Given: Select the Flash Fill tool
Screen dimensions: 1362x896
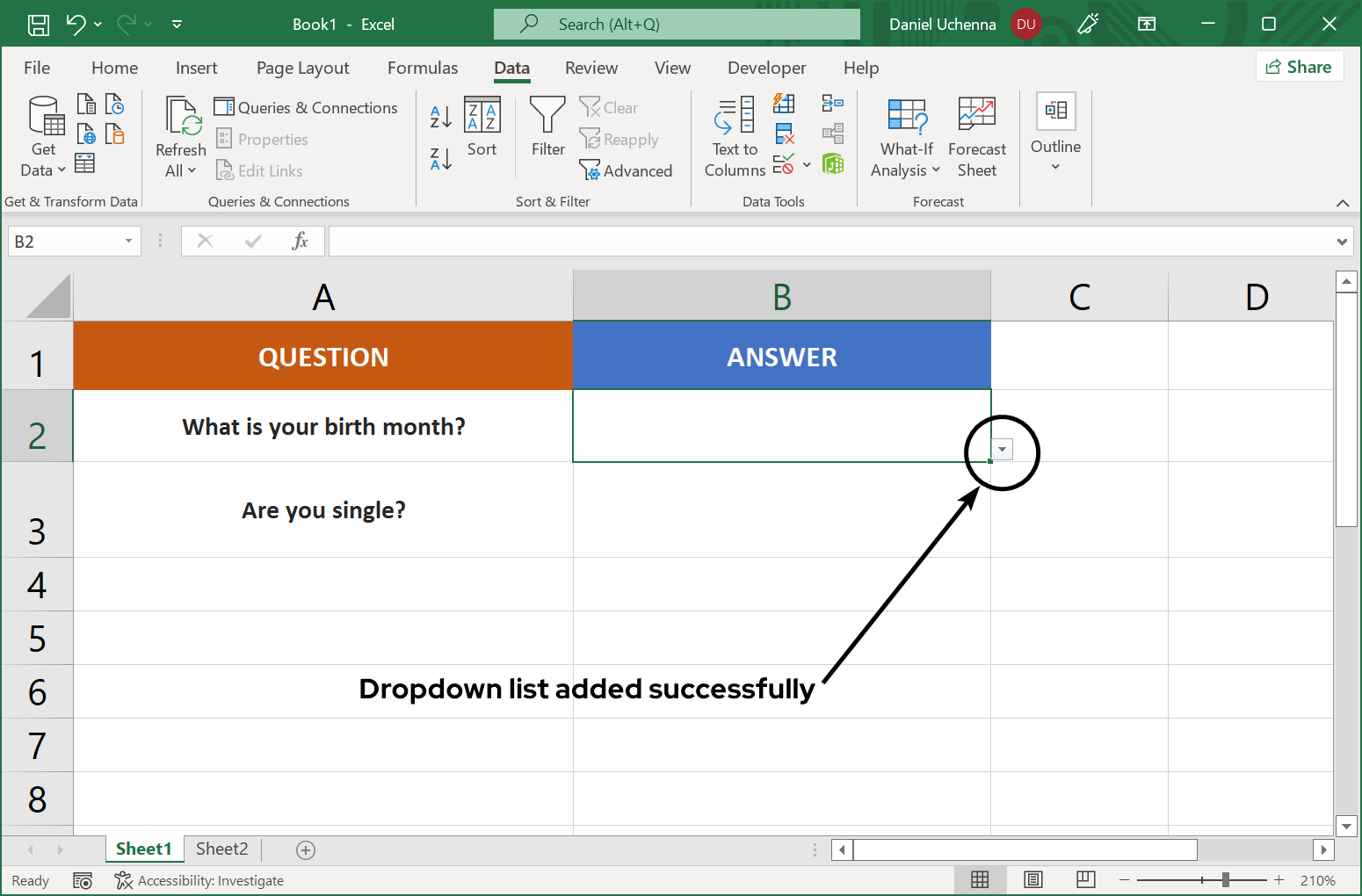Looking at the screenshot, I should click(784, 103).
